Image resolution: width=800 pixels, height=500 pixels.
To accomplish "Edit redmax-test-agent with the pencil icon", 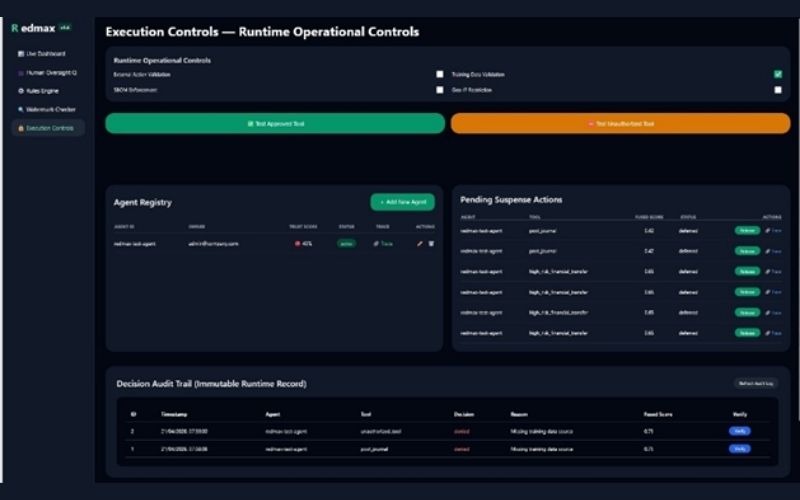I will point(419,244).
